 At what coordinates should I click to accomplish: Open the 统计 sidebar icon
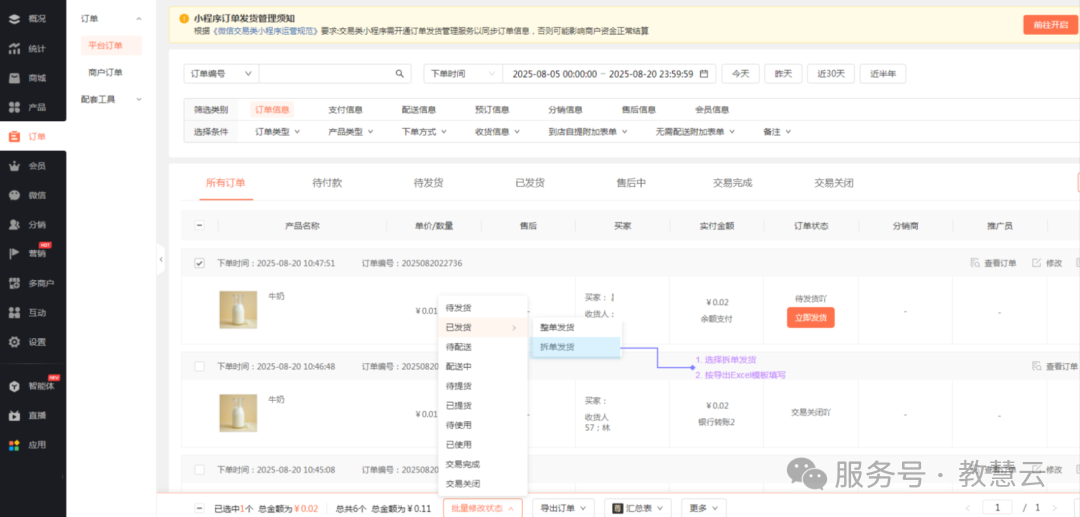point(15,48)
